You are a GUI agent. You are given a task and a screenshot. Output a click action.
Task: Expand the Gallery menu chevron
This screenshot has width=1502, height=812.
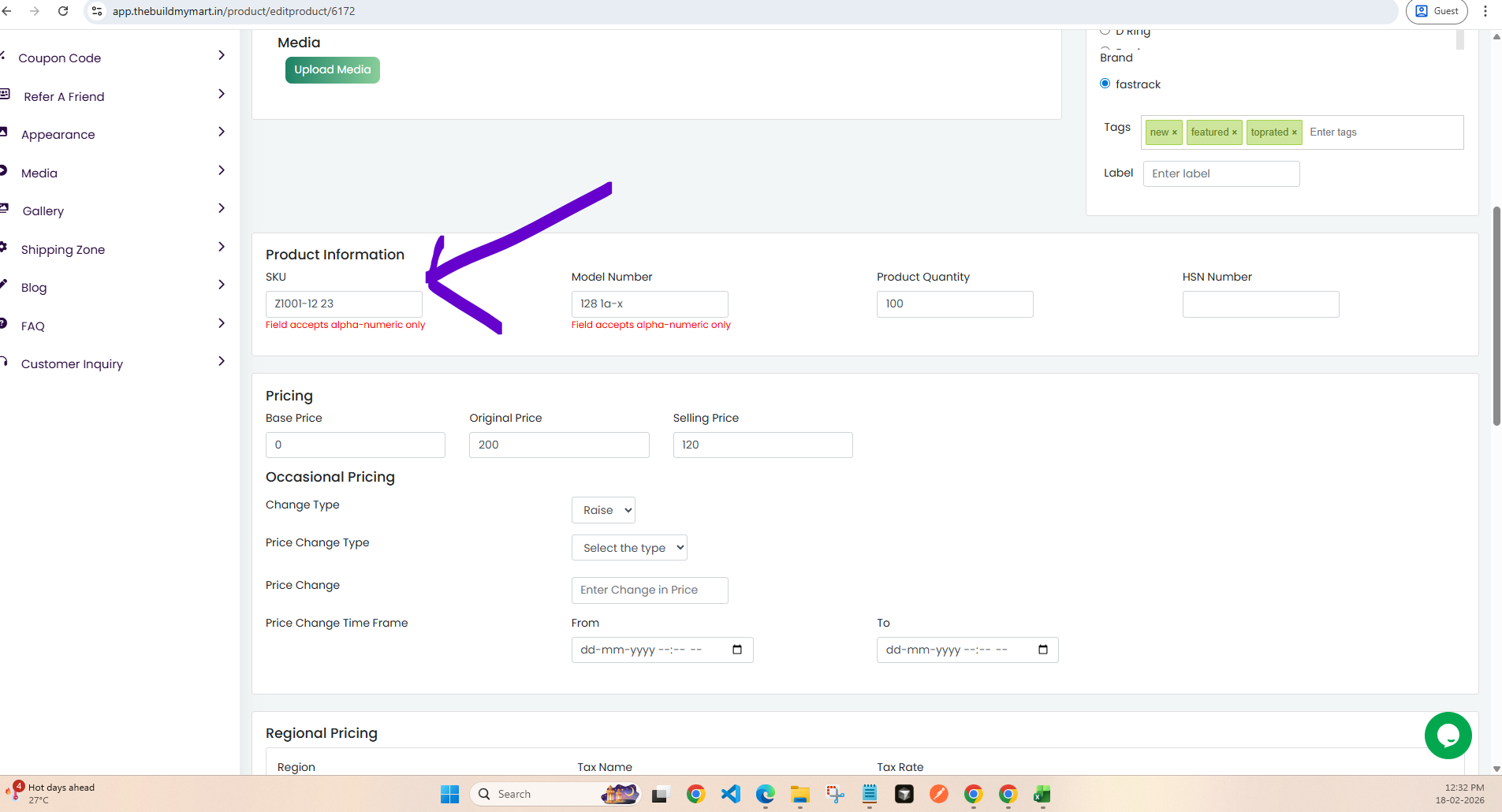click(222, 208)
